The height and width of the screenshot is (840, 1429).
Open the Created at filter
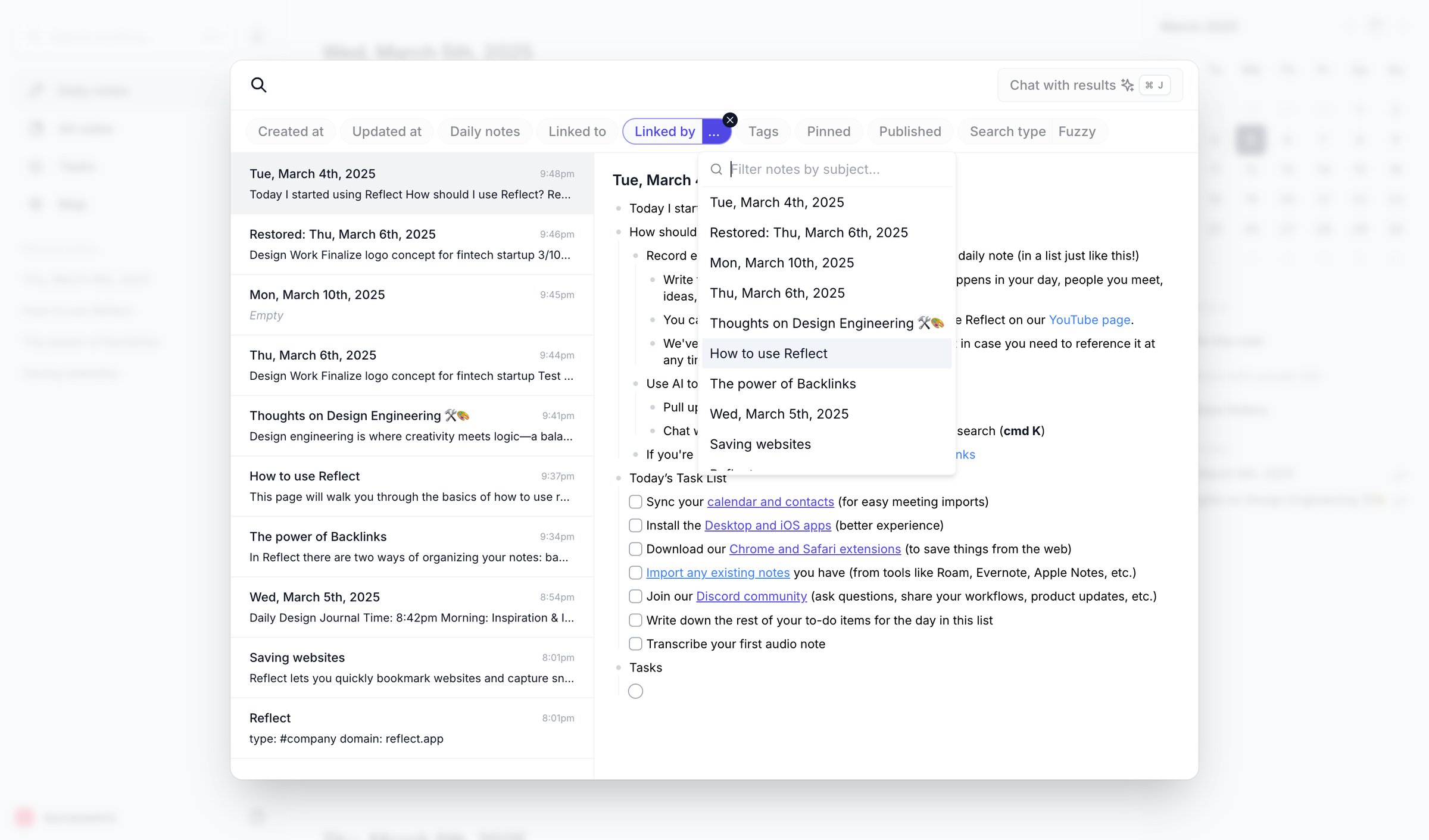[291, 132]
